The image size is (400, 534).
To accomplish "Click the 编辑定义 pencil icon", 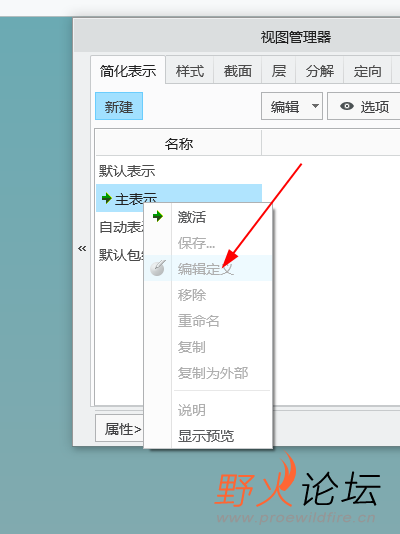I will coord(158,268).
